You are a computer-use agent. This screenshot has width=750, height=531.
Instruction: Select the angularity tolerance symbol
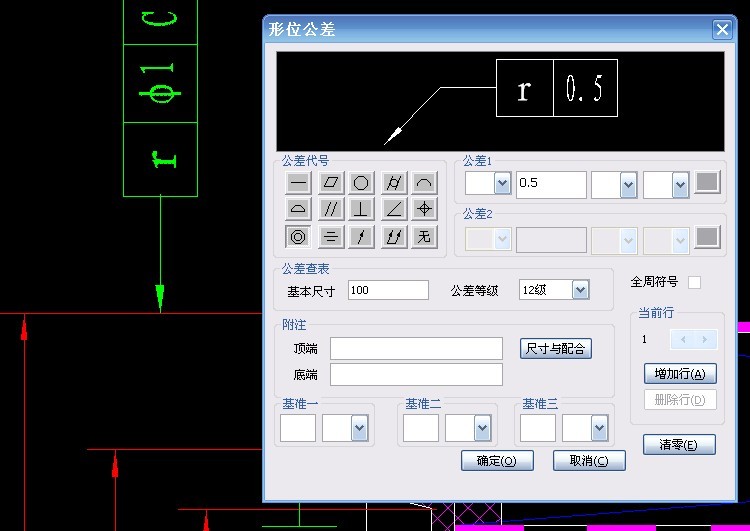(393, 209)
